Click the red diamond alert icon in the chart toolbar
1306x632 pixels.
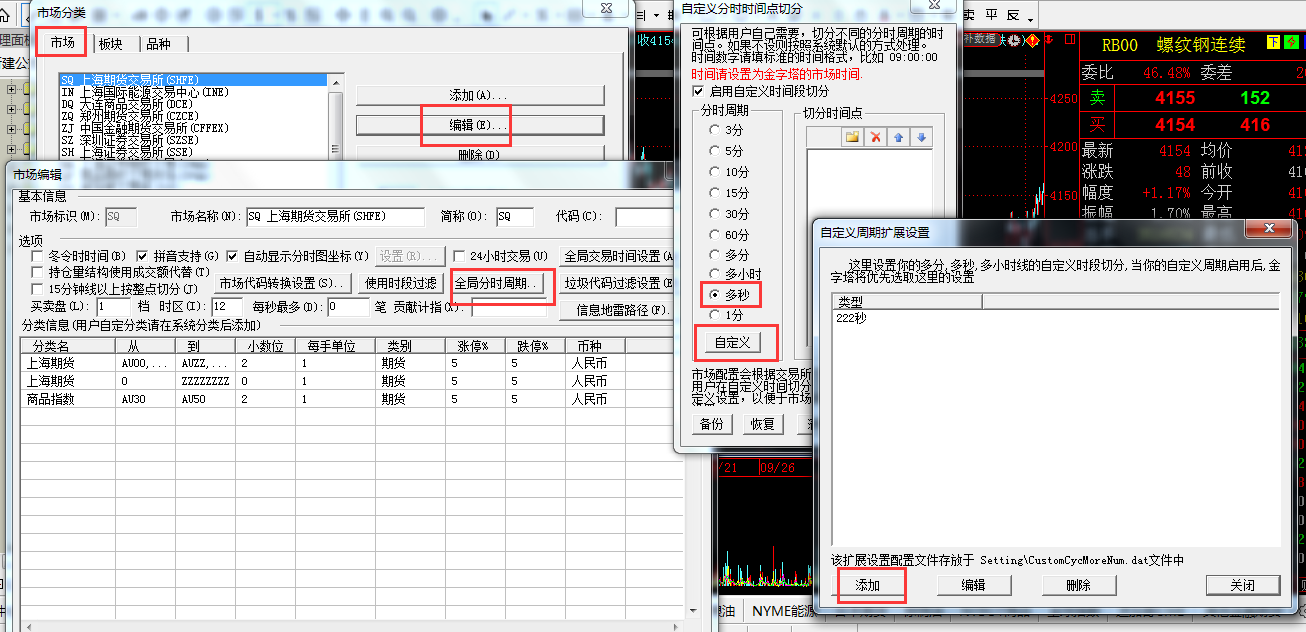1031,40
